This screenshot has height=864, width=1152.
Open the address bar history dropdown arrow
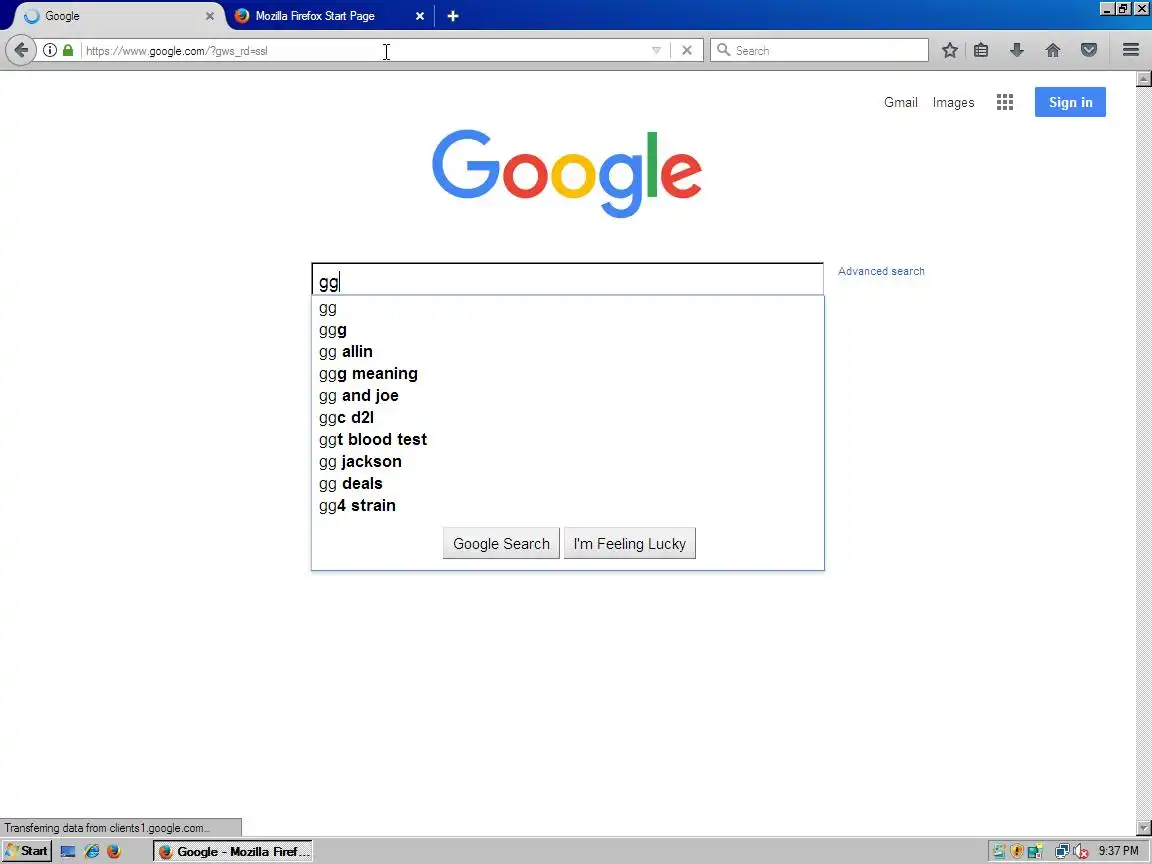(656, 50)
